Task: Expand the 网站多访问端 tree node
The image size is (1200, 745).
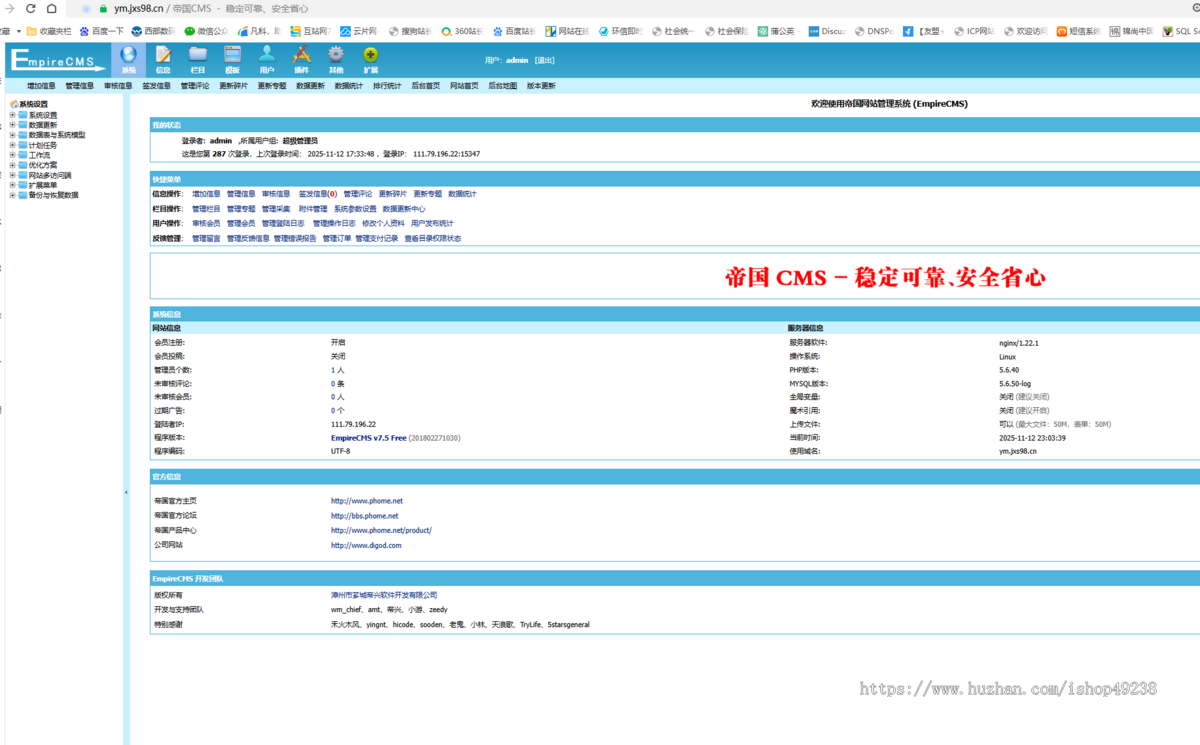Action: pyautogui.click(x=12, y=175)
